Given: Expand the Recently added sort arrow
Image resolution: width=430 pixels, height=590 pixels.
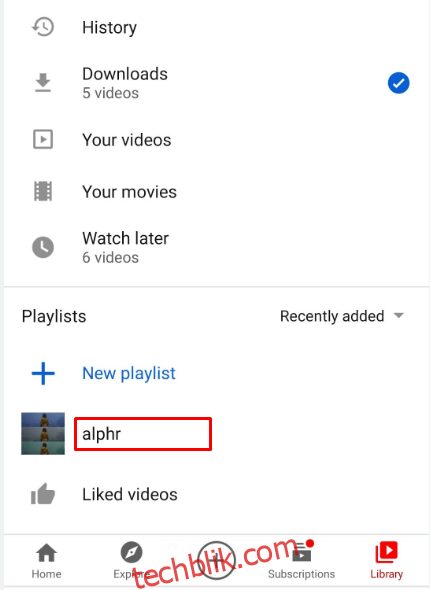Looking at the screenshot, I should coord(399,315).
